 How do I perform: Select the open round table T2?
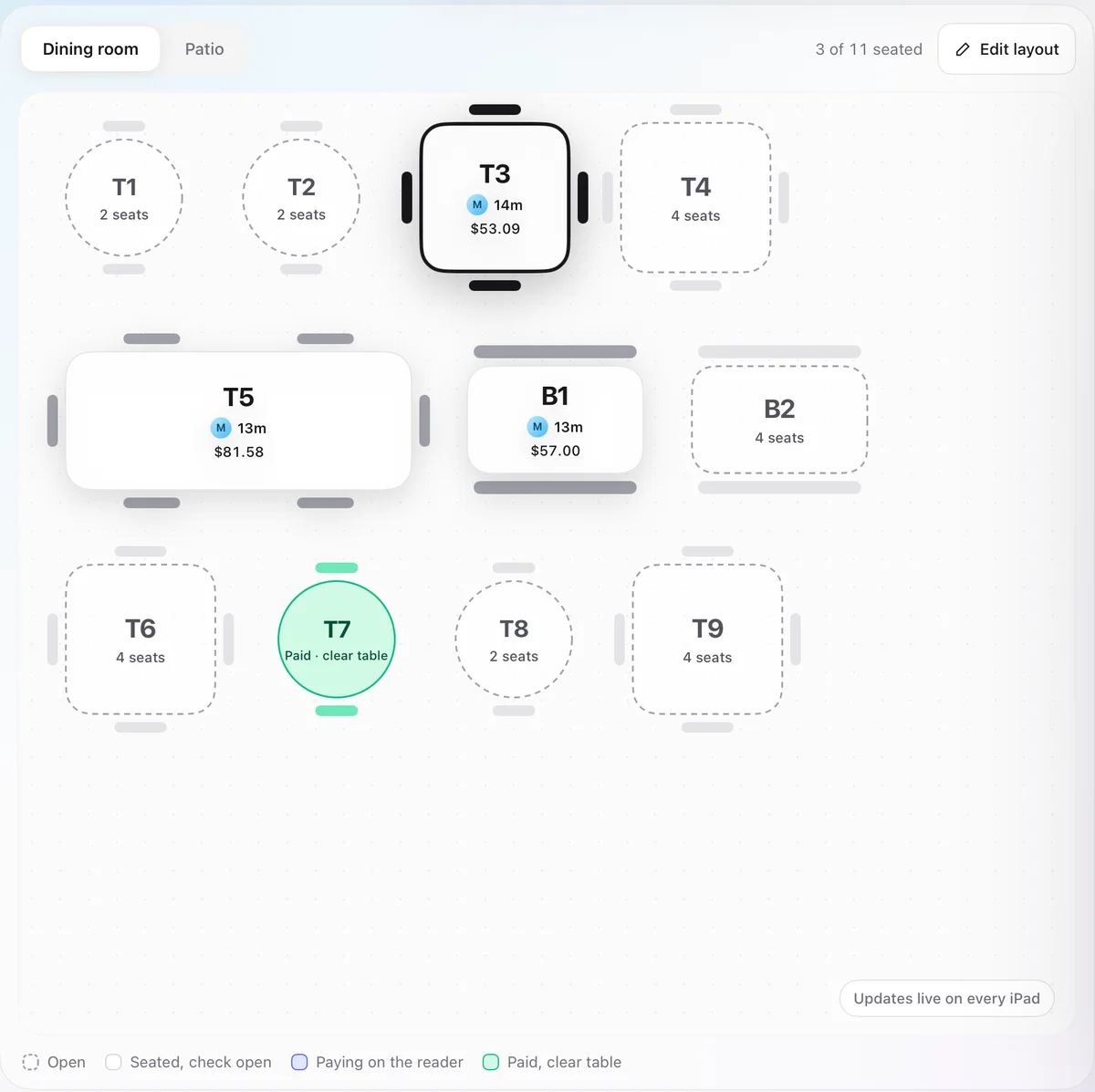(x=301, y=198)
